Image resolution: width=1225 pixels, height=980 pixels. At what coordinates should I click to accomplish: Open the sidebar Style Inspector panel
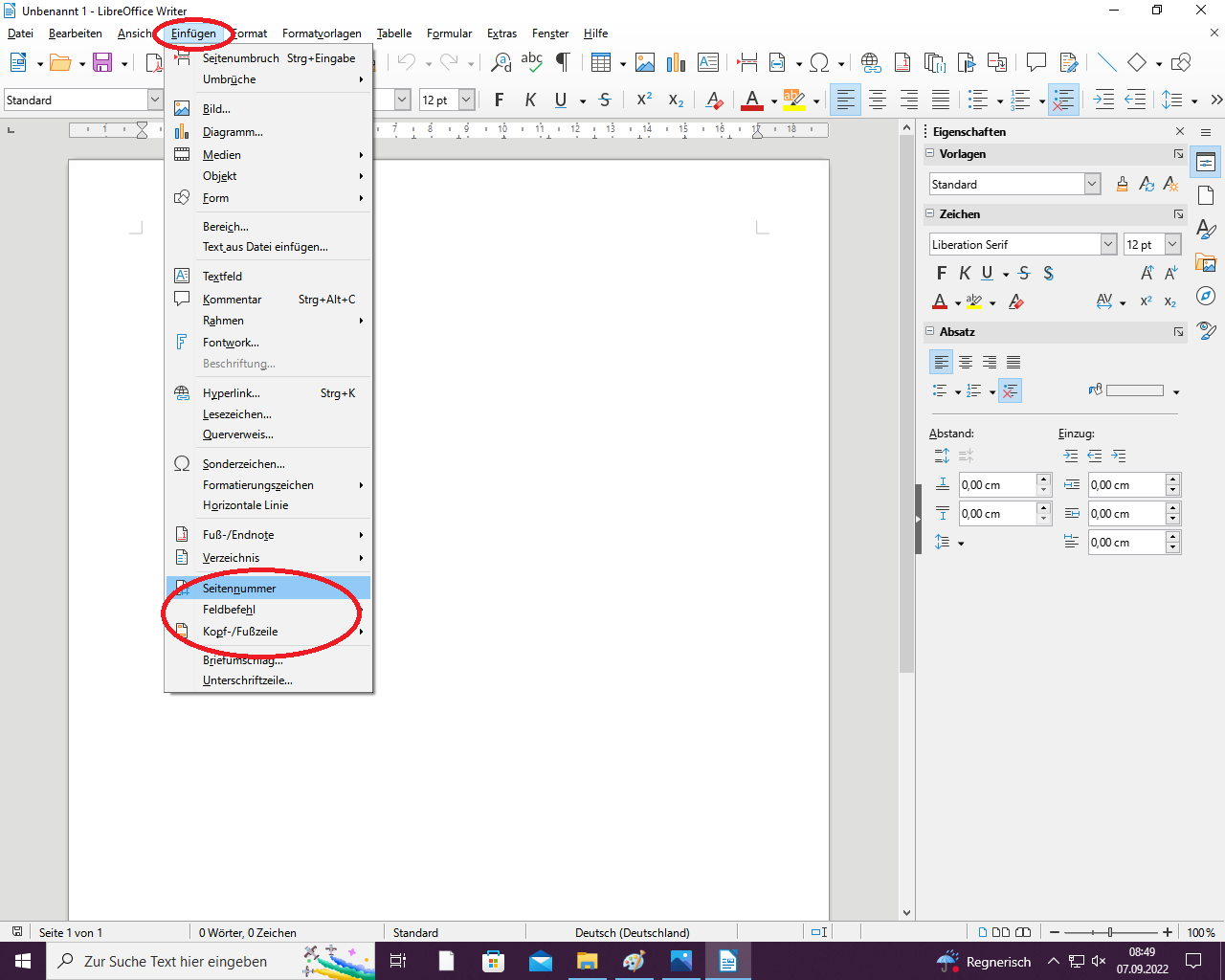(1206, 330)
